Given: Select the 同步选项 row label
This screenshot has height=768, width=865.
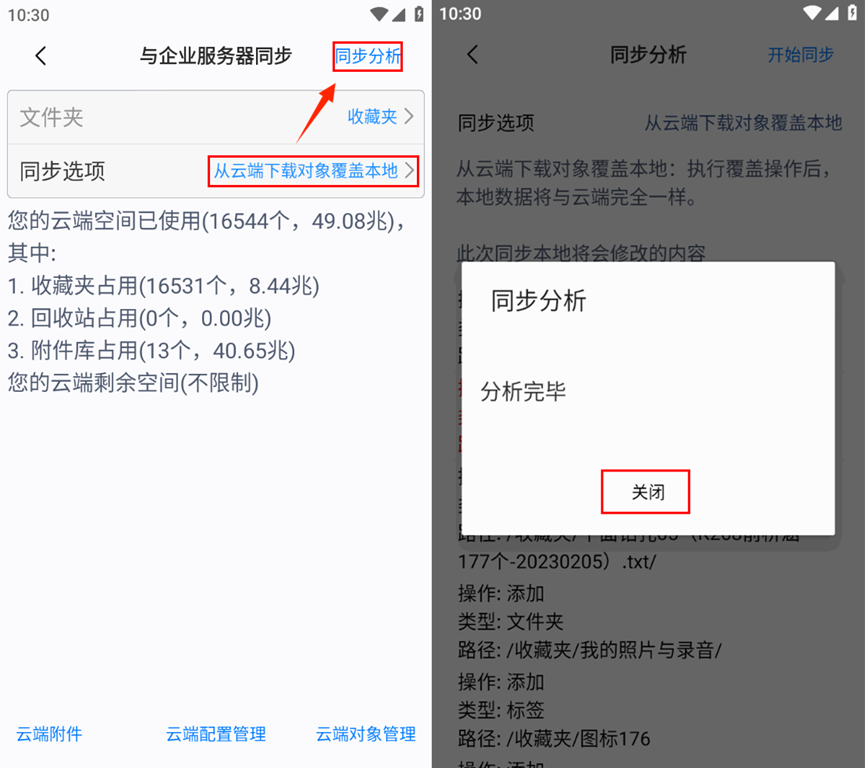Looking at the screenshot, I should pyautogui.click(x=62, y=171).
